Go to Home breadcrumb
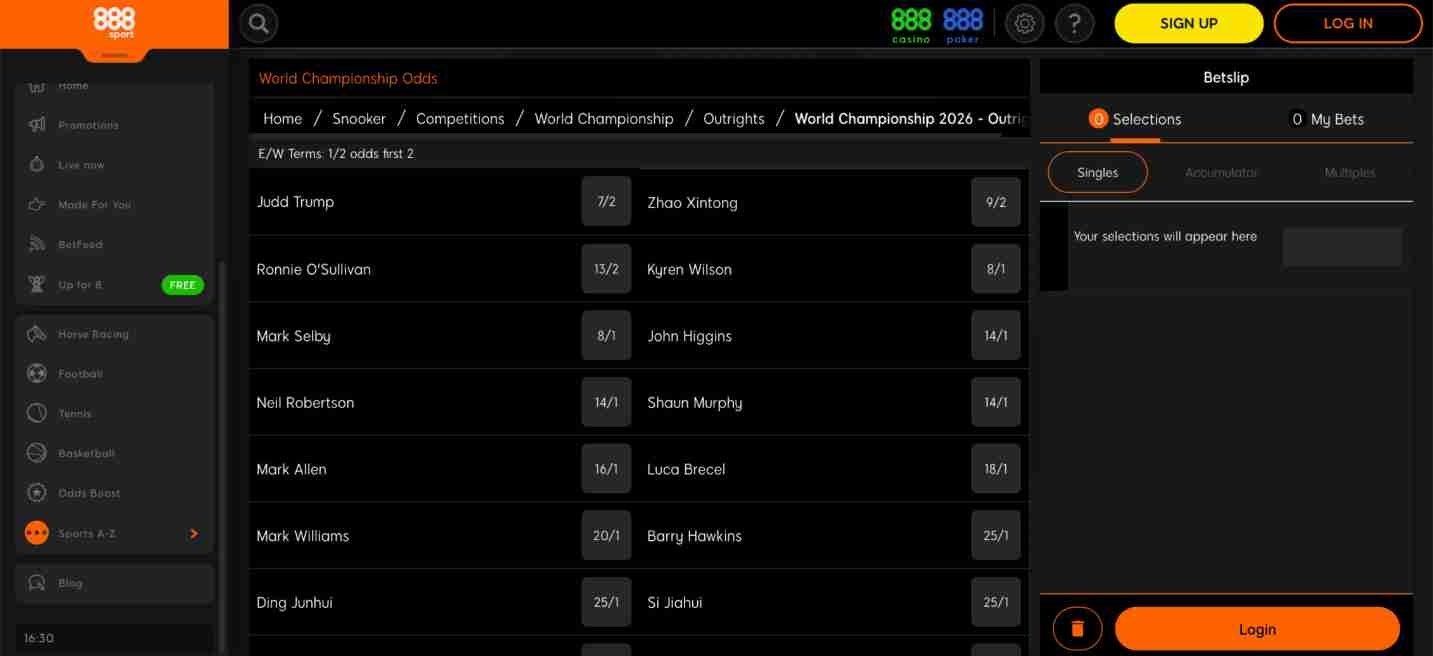Image resolution: width=1433 pixels, height=656 pixels. click(x=283, y=118)
